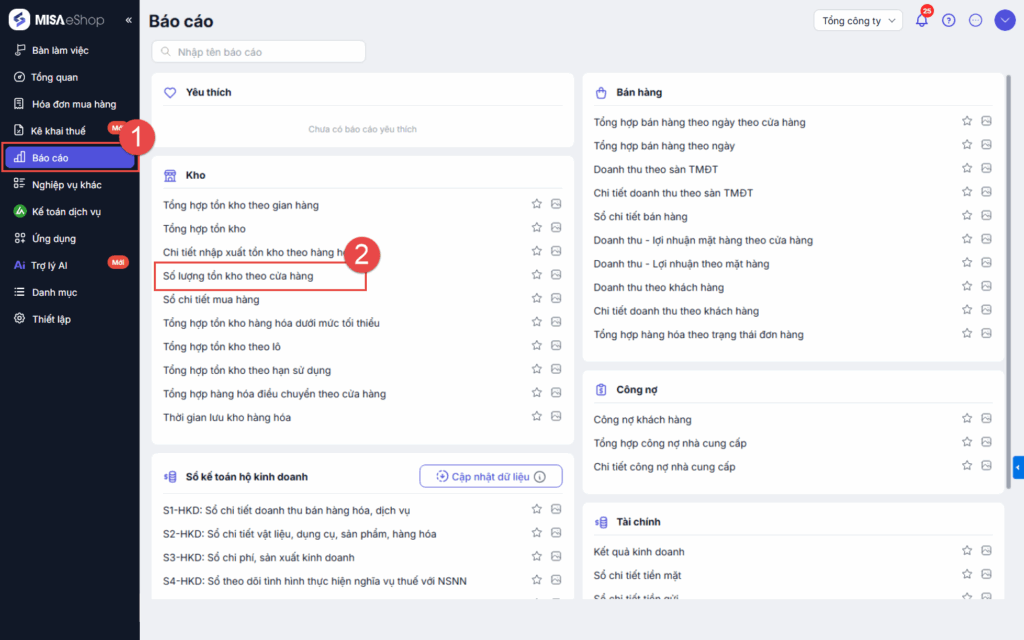Open the three-dot more options icon
The width and height of the screenshot is (1024, 640).
pyautogui.click(x=976, y=21)
